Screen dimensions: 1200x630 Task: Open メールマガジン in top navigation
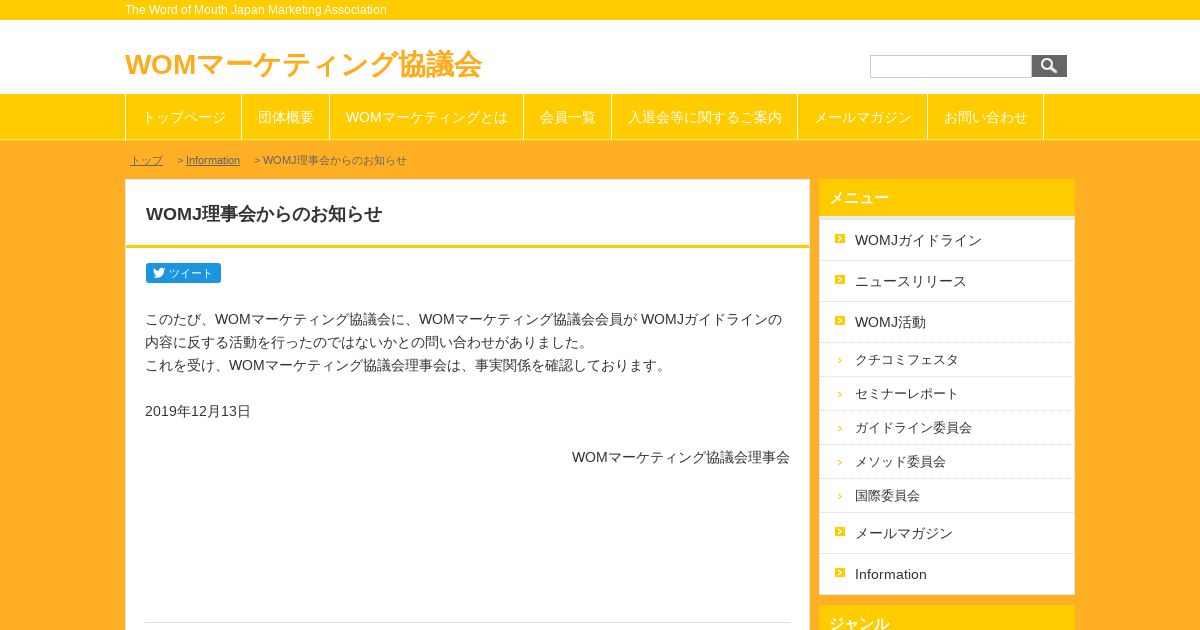pyautogui.click(x=863, y=117)
